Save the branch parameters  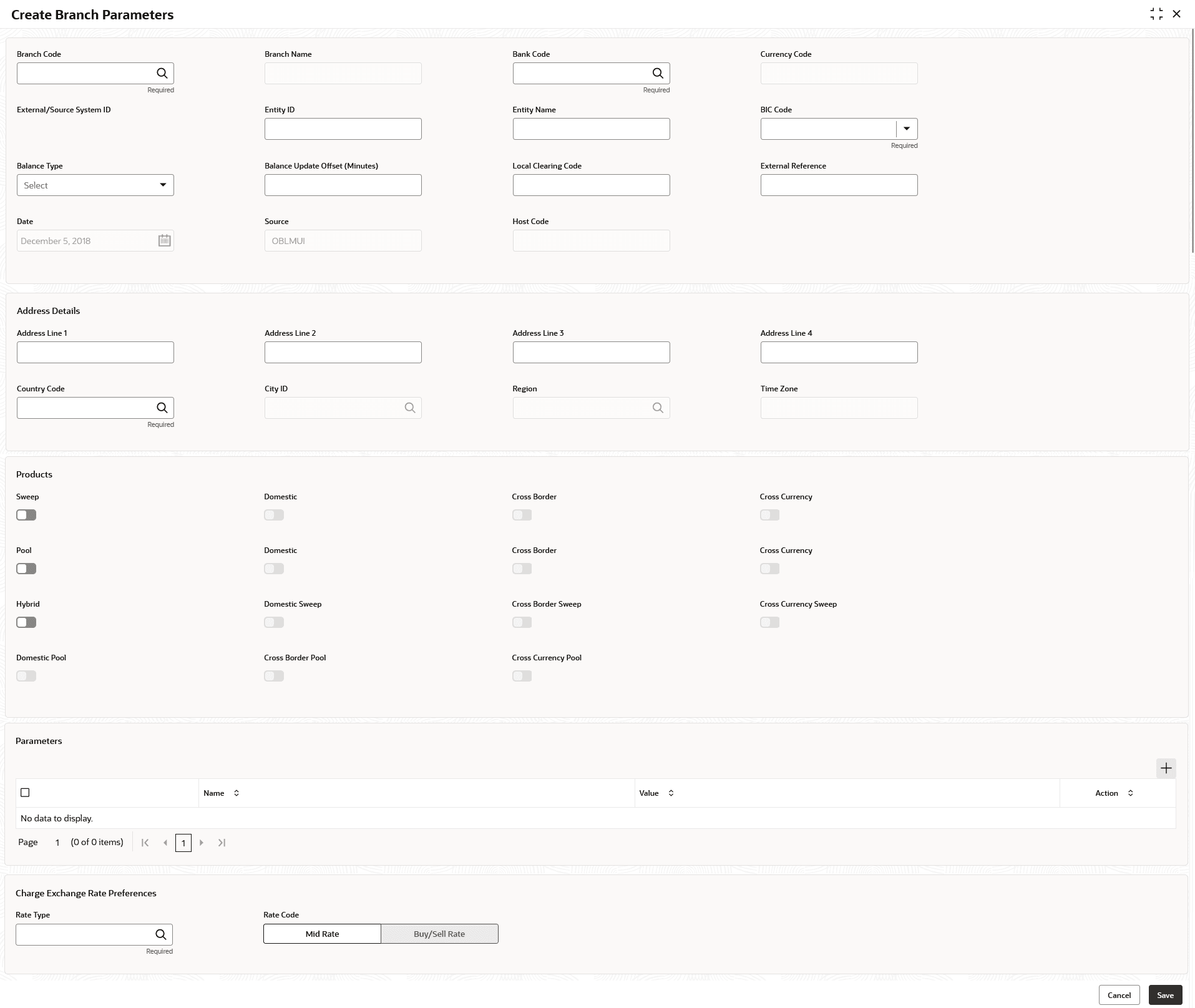click(1165, 995)
